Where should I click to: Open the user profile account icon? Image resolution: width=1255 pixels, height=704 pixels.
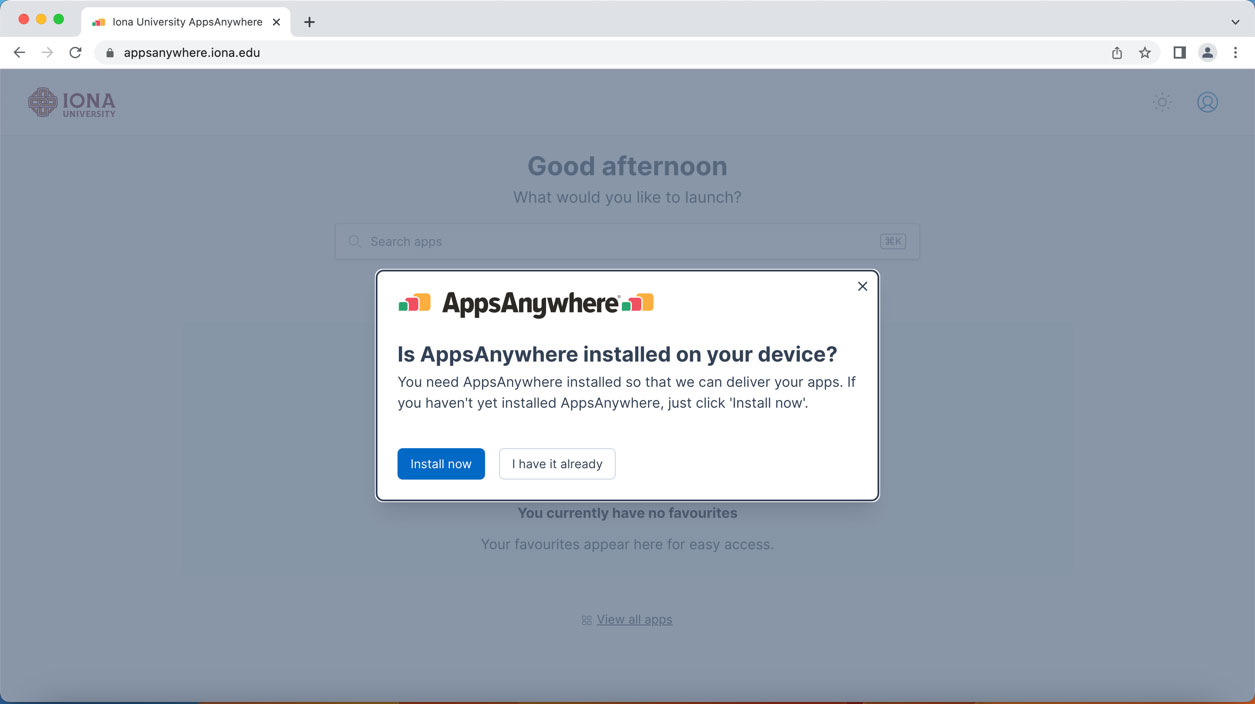1207,102
